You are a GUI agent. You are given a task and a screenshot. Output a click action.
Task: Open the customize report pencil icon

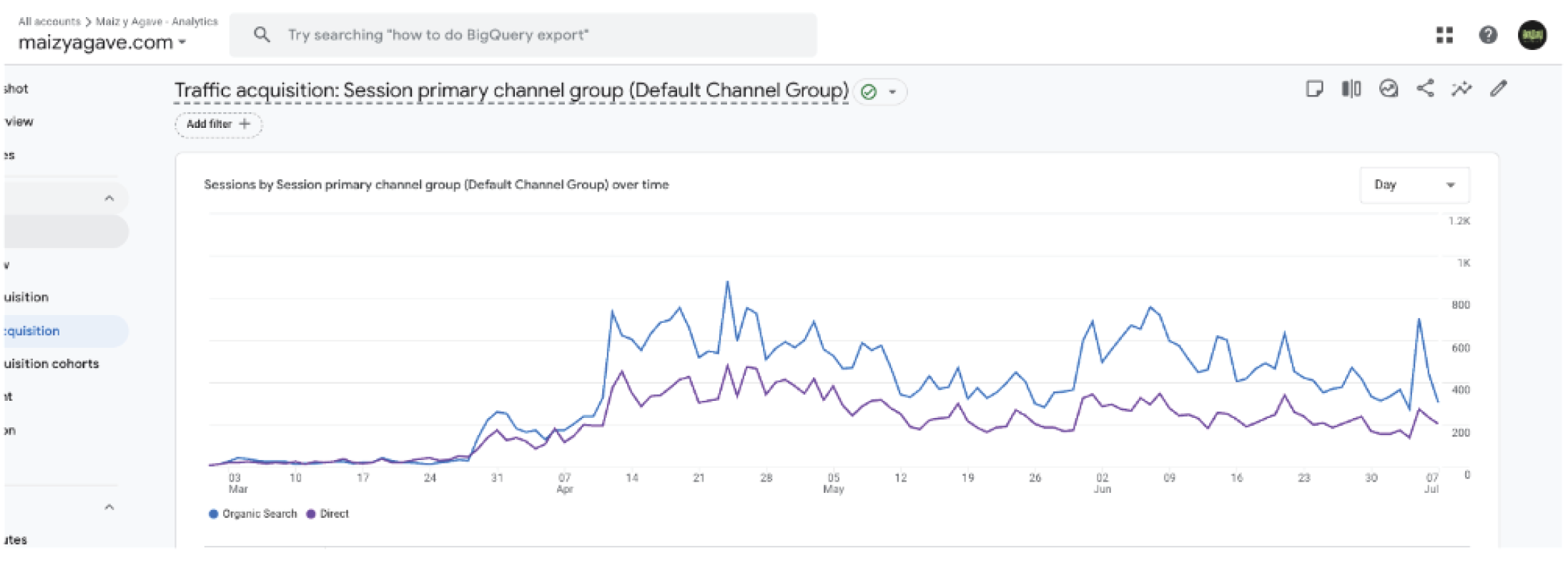(1499, 89)
